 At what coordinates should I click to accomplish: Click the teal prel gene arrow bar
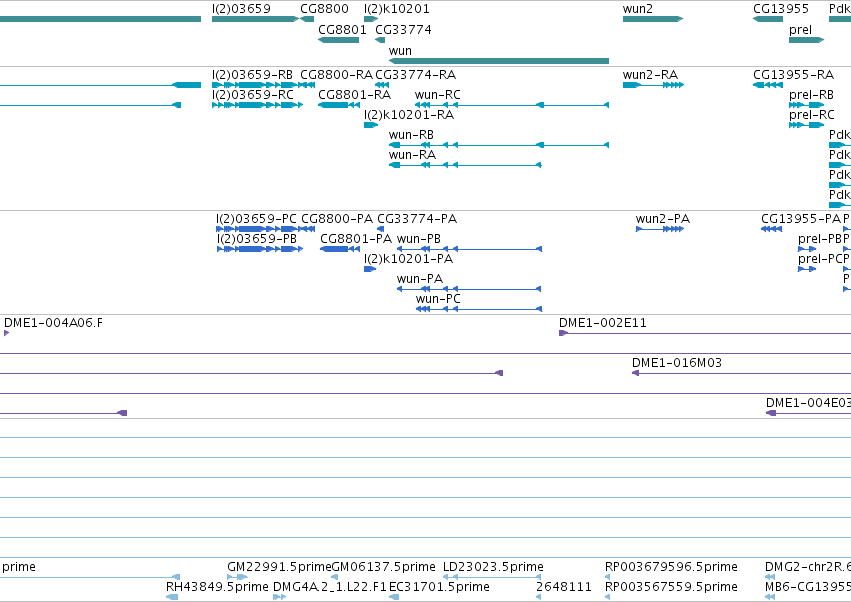coord(806,40)
